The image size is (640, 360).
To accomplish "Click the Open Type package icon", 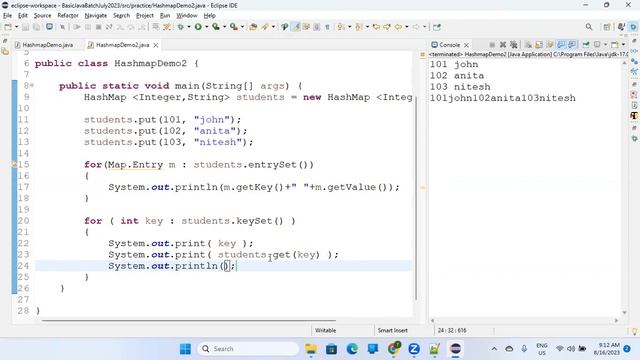I will pos(253,27).
